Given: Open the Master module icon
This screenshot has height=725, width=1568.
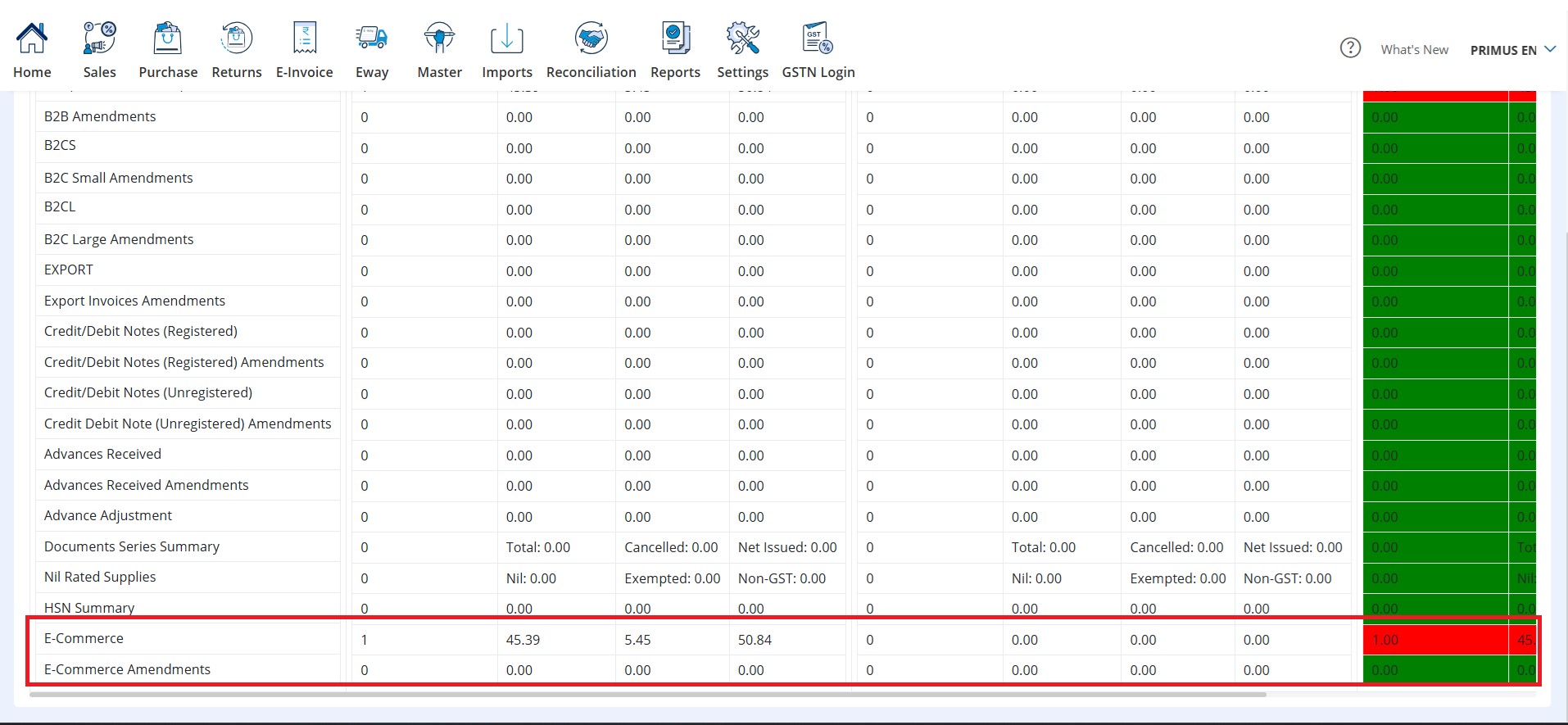Looking at the screenshot, I should (x=440, y=38).
